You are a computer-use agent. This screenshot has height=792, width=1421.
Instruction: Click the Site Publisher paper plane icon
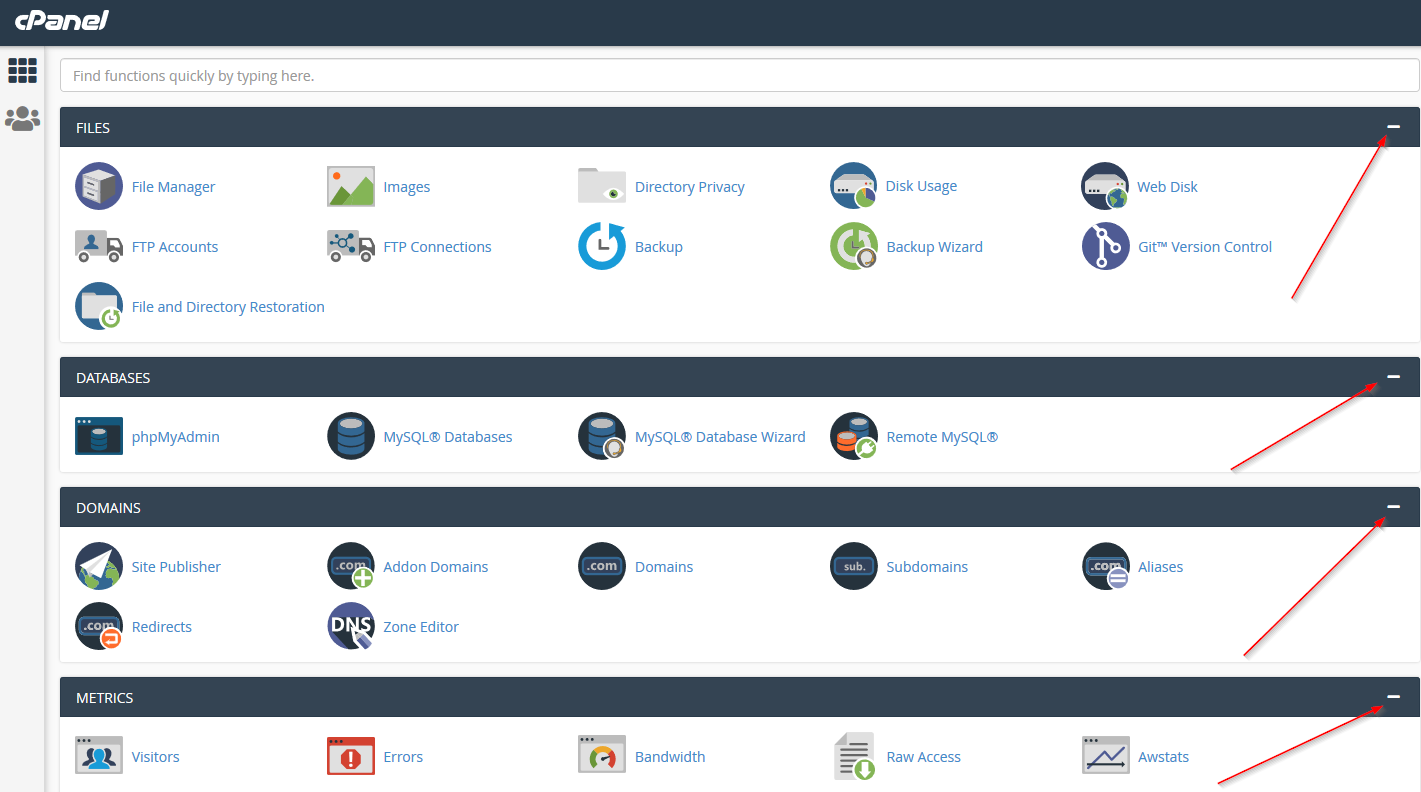tap(99, 566)
